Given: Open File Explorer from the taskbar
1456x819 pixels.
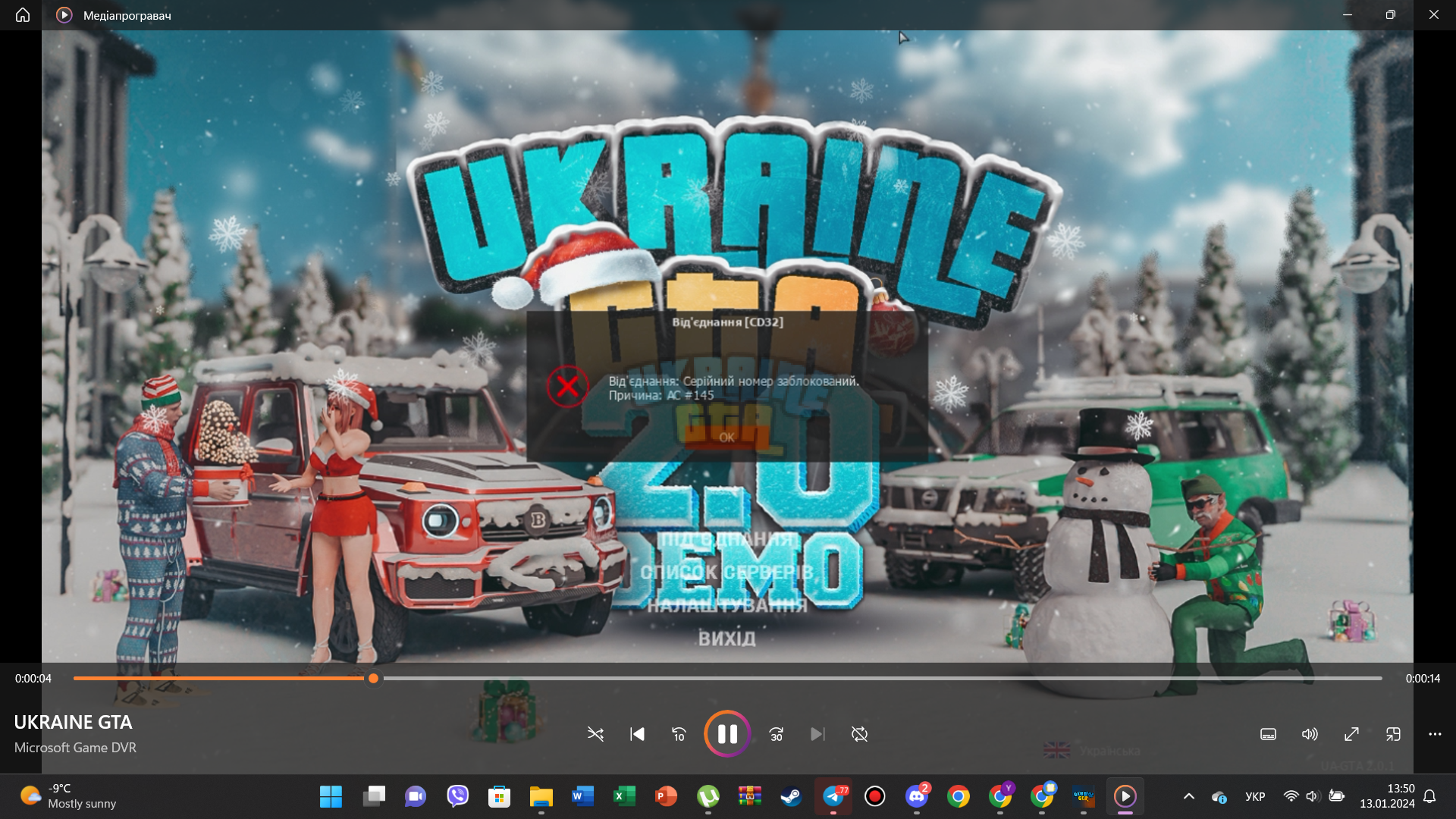Looking at the screenshot, I should tap(541, 796).
